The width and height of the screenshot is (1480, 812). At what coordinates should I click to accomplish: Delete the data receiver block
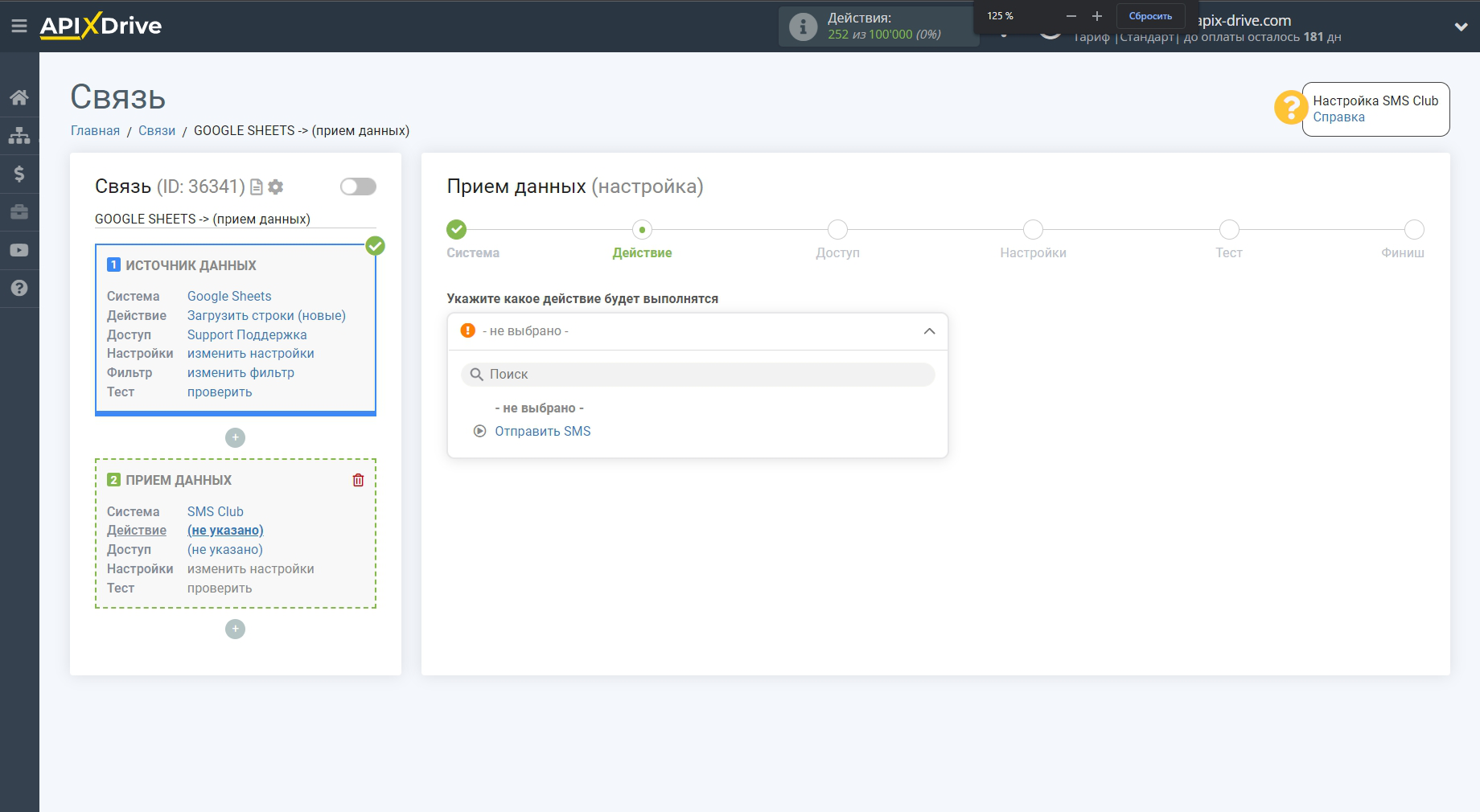point(358,480)
